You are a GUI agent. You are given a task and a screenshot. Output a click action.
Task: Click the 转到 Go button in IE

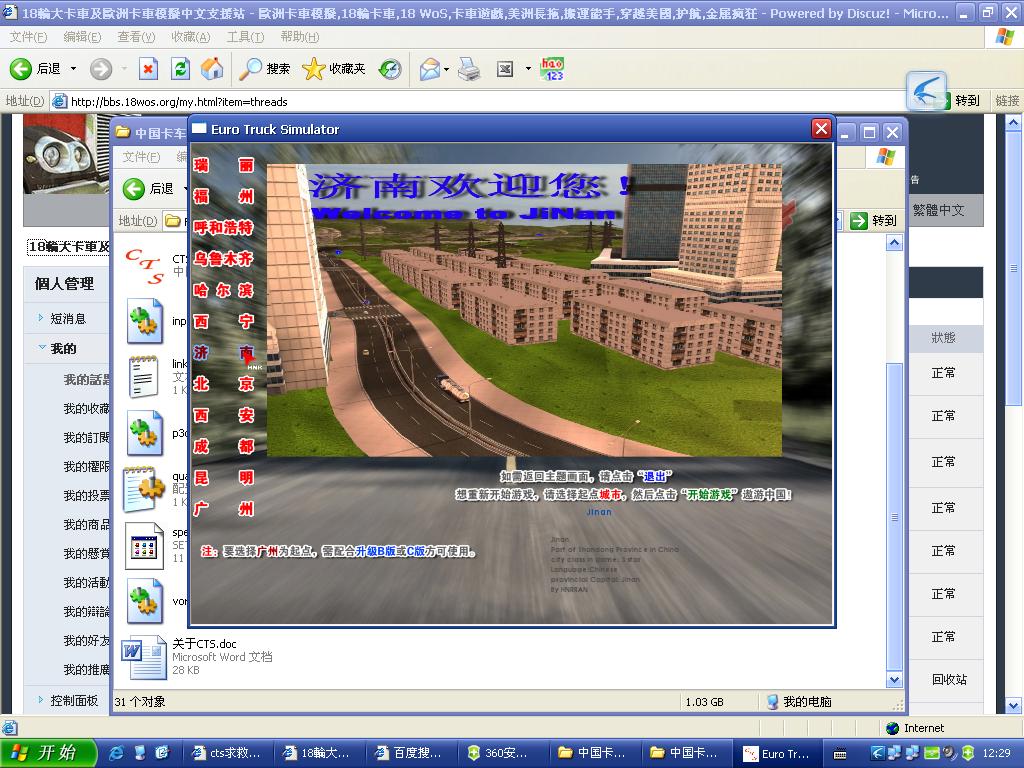957,100
